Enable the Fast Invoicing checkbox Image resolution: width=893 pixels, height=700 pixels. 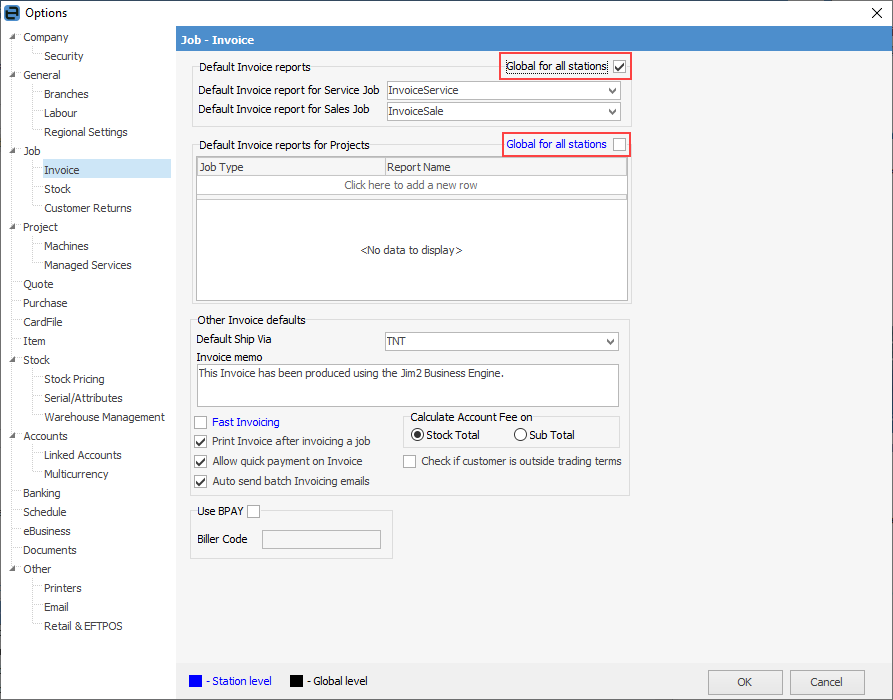(x=201, y=423)
